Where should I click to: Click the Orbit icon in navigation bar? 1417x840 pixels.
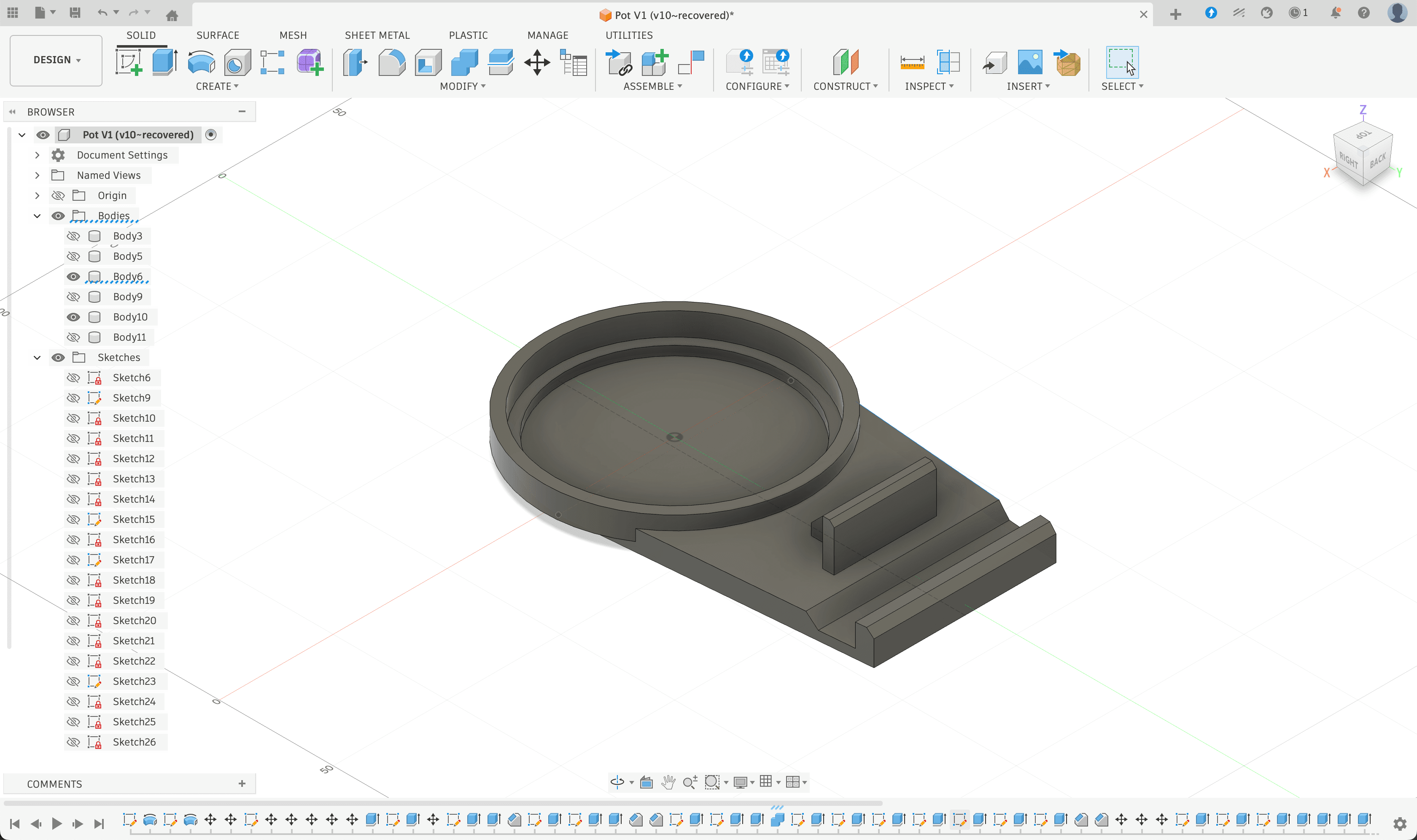tap(617, 782)
